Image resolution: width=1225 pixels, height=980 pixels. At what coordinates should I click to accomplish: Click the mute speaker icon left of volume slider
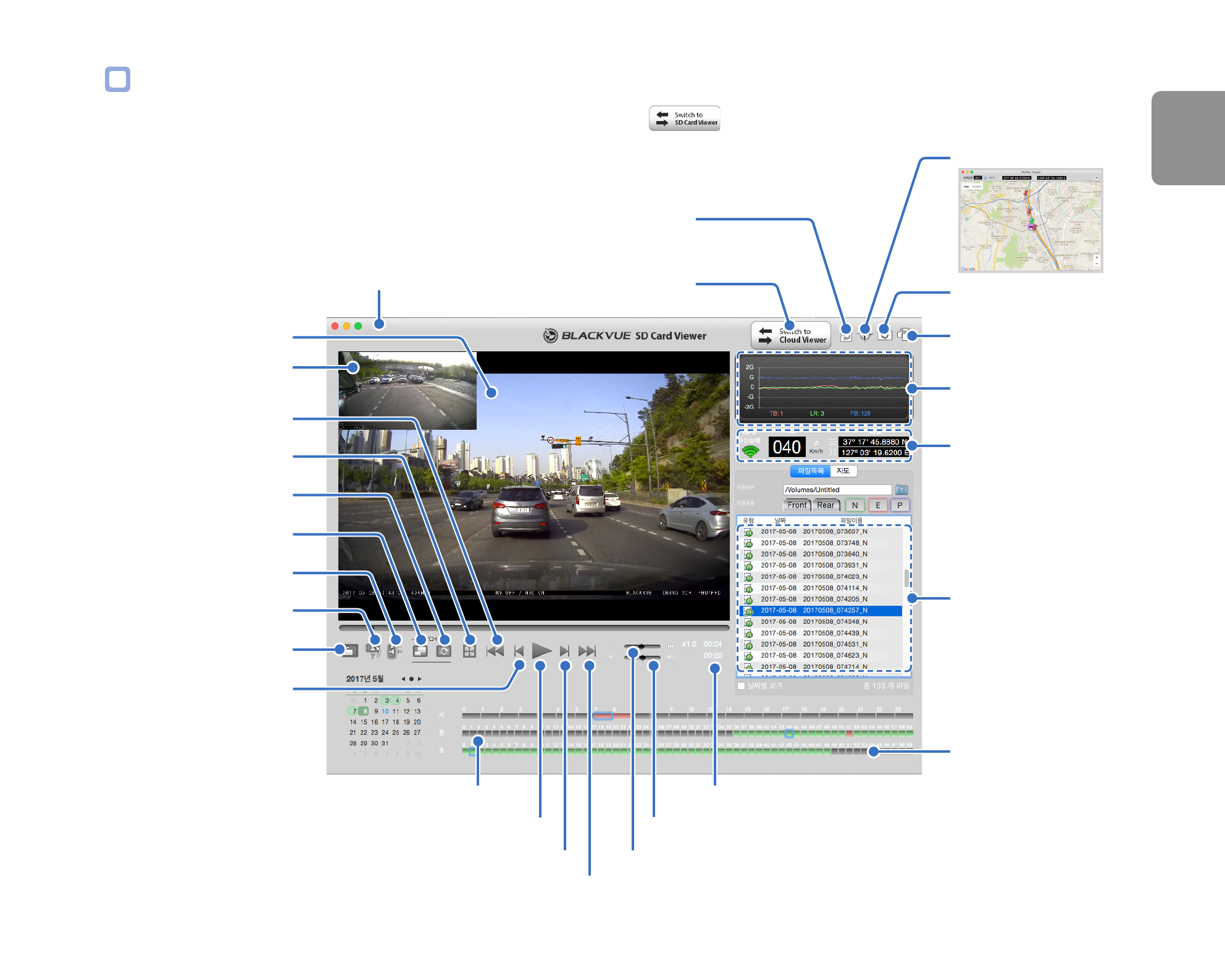click(x=611, y=657)
